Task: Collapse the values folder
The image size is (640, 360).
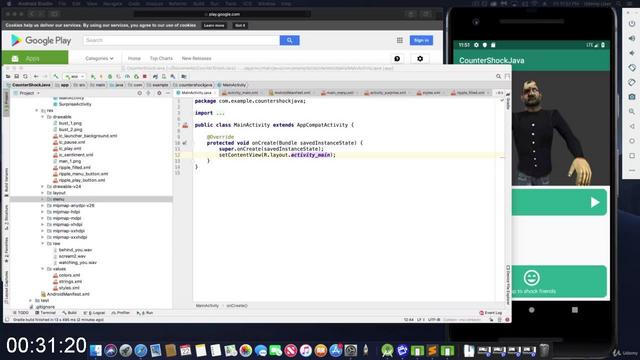Action: pos(42,269)
